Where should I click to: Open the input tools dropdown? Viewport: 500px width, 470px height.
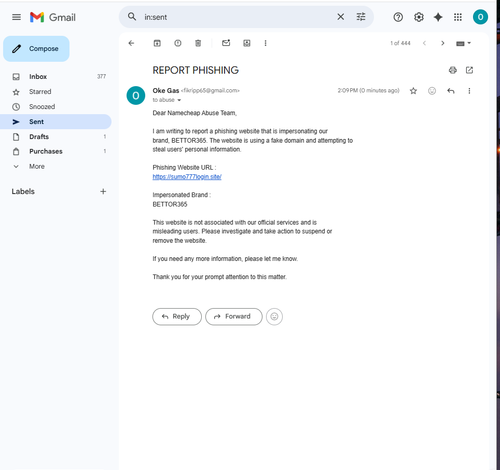[463, 43]
